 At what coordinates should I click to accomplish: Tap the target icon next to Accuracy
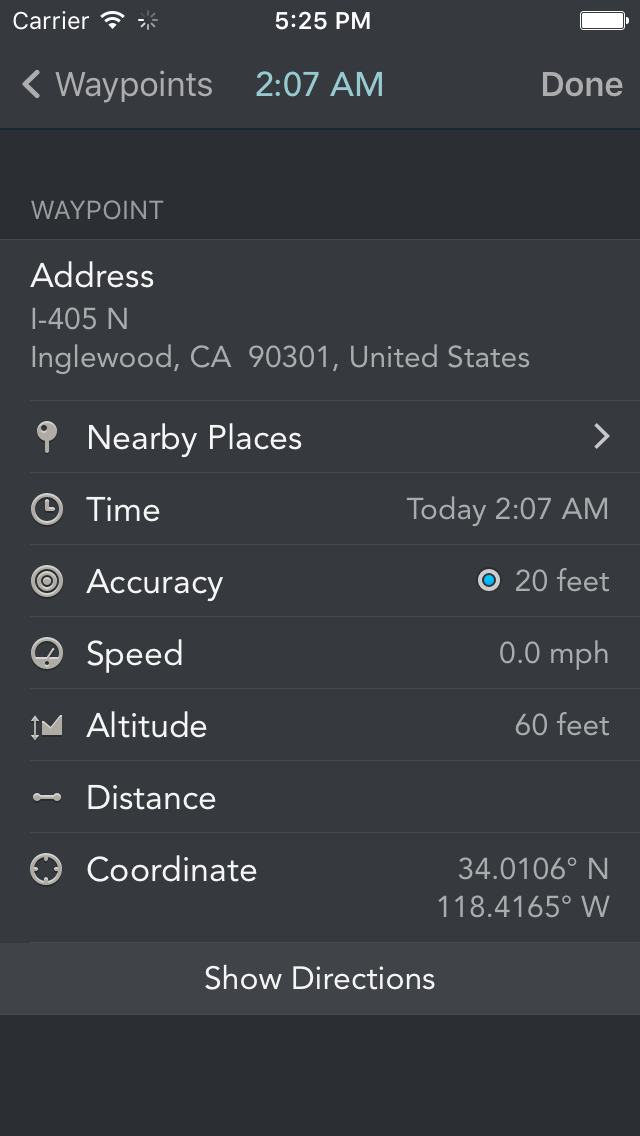click(x=46, y=582)
